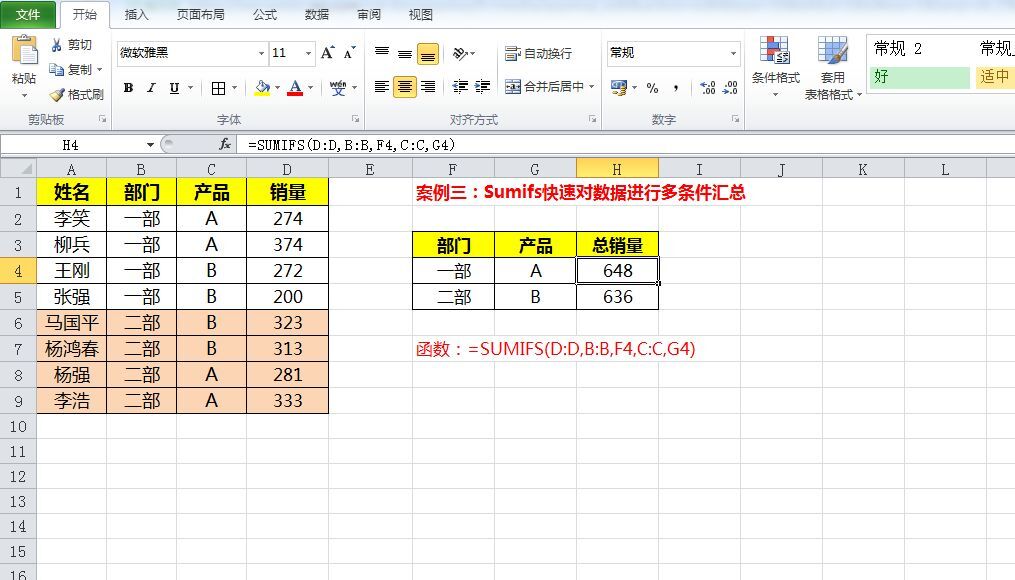
Task: Click the Cut scissors icon
Action: (57, 45)
